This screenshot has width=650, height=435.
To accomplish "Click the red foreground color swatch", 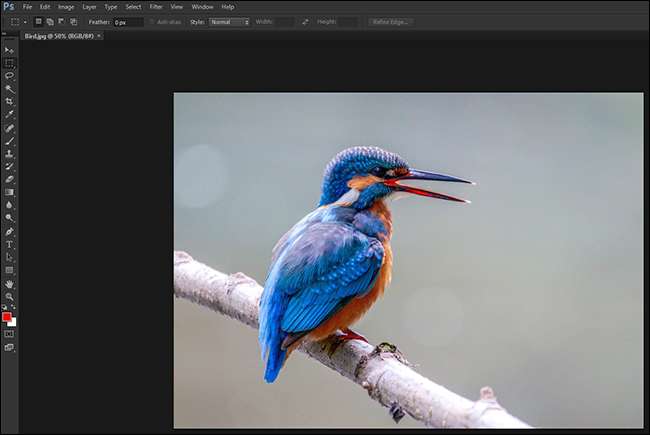I will tap(7, 316).
